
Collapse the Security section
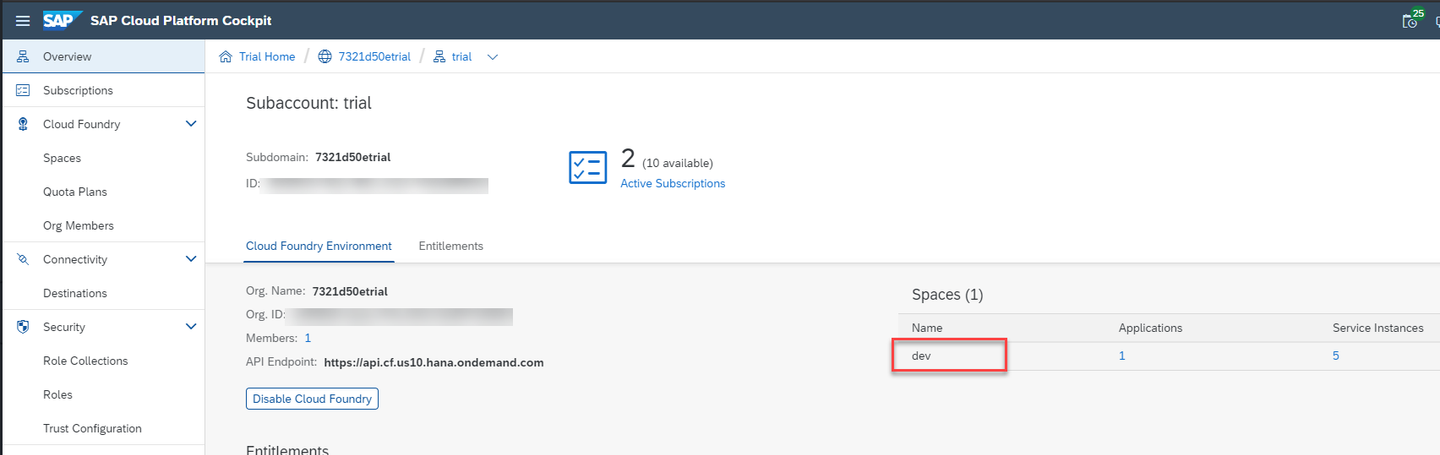pyautogui.click(x=192, y=327)
